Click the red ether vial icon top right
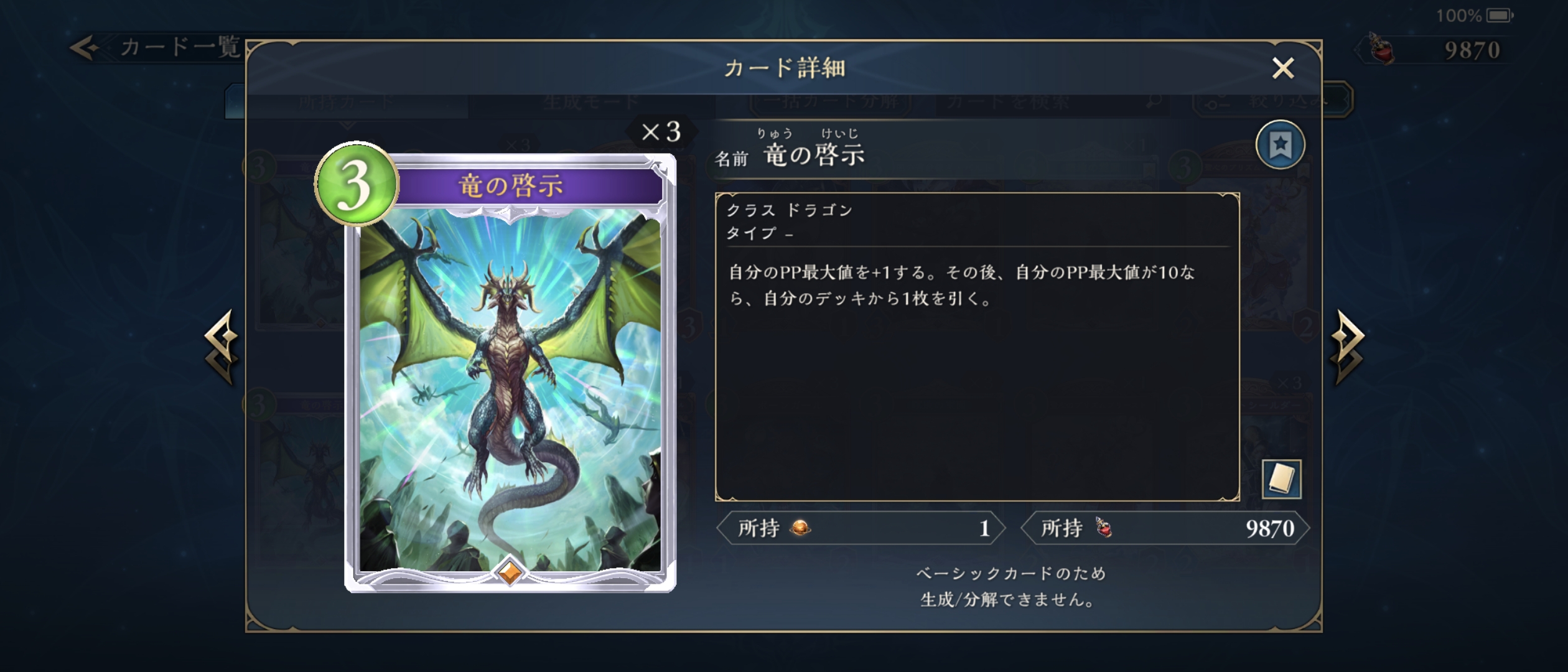This screenshot has width=1568, height=672. point(1383,49)
